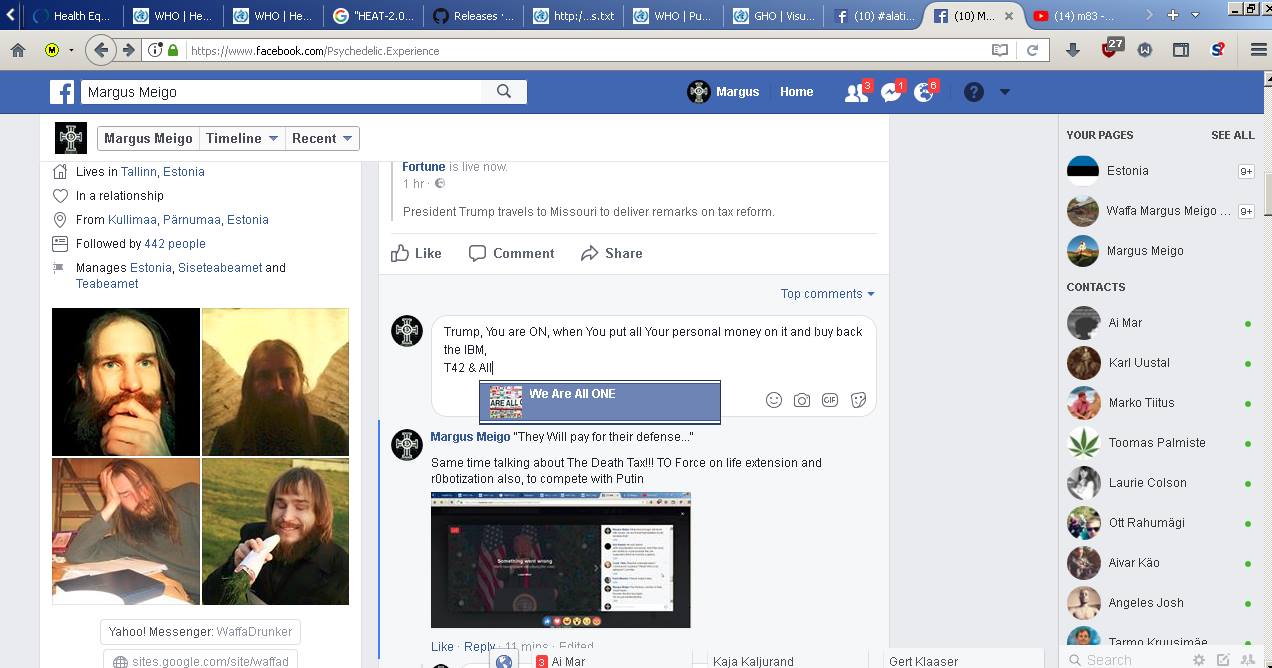The image size is (1272, 668).
Task: Click the chat Search field
Action: (x=1125, y=660)
